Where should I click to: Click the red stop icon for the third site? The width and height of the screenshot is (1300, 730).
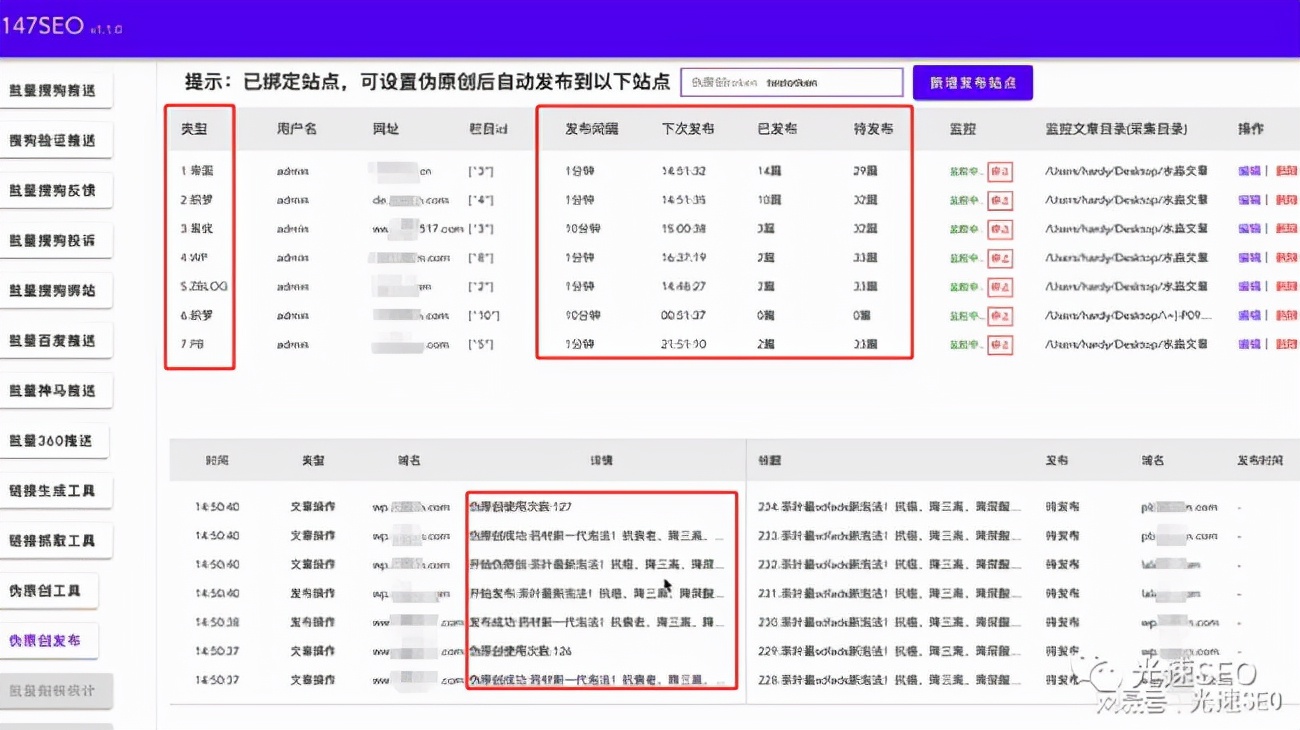[998, 228]
